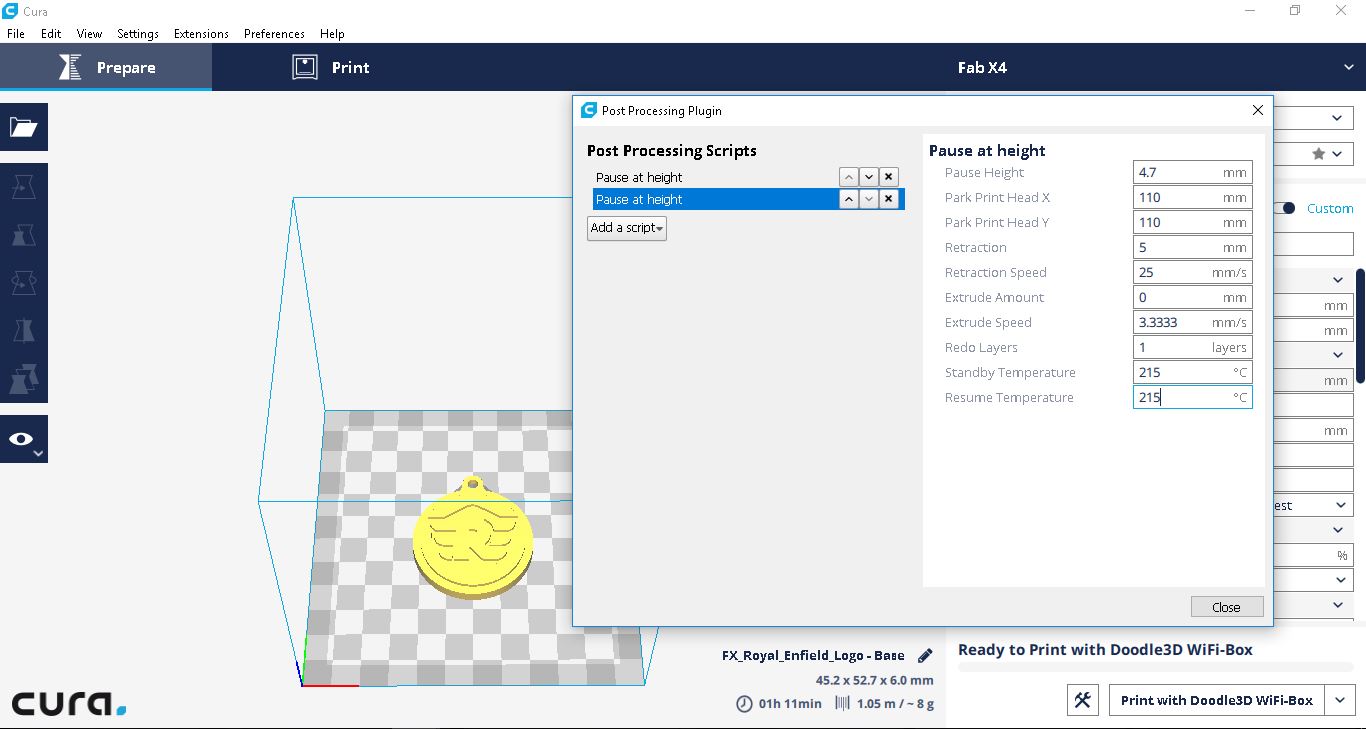1366x729 pixels.
Task: Close the Post Processing Plugin dialog with X
Action: pyautogui.click(x=1258, y=110)
